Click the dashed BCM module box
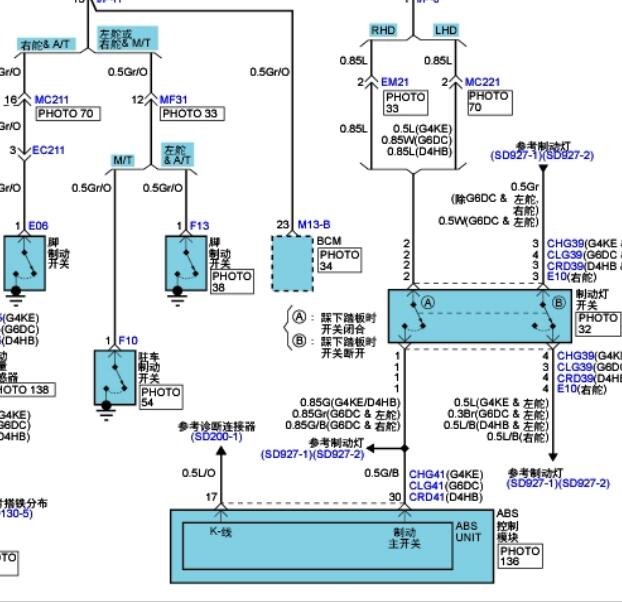The image size is (622, 602). [292, 264]
